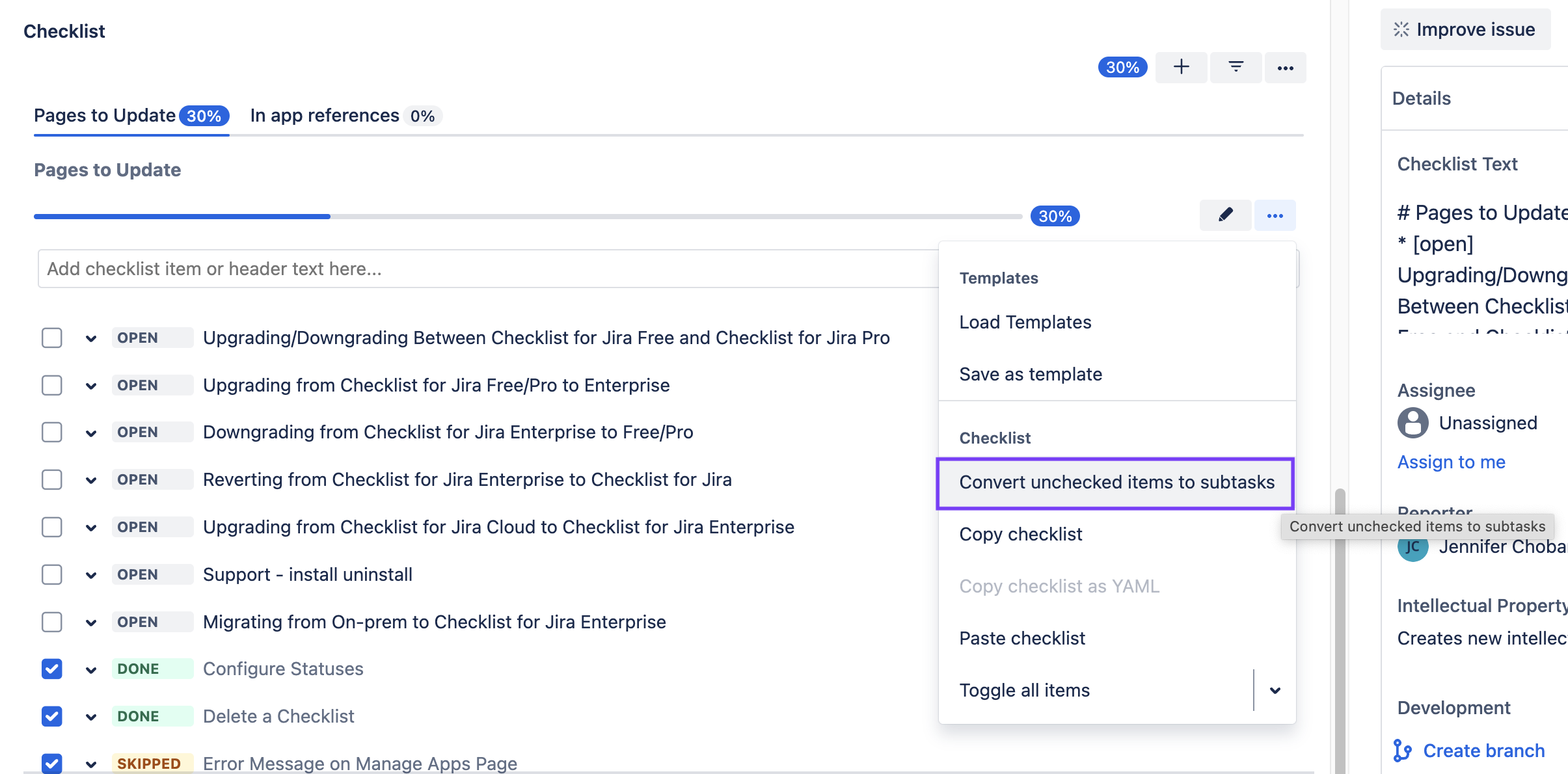Image resolution: width=1568 pixels, height=774 pixels.
Task: Check the Support - install uninstall checkbox
Action: (51, 574)
